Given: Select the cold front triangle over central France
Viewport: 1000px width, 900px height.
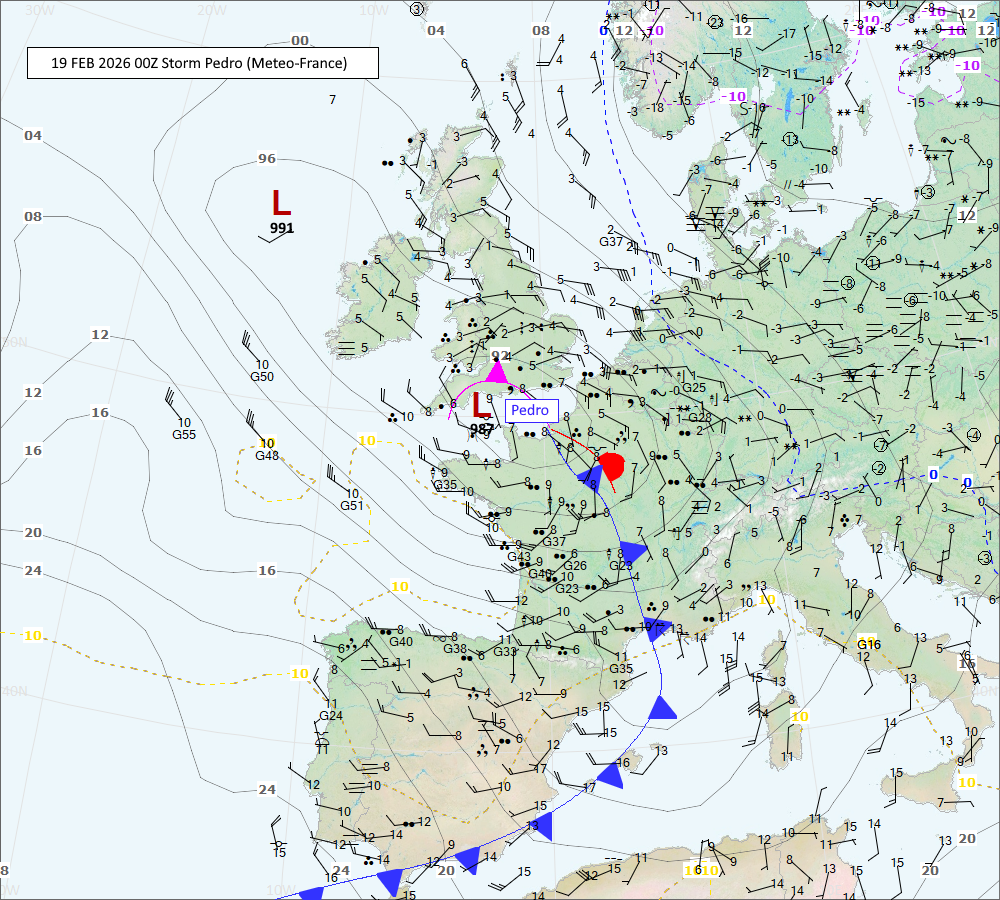Looking at the screenshot, I should click(x=632, y=552).
